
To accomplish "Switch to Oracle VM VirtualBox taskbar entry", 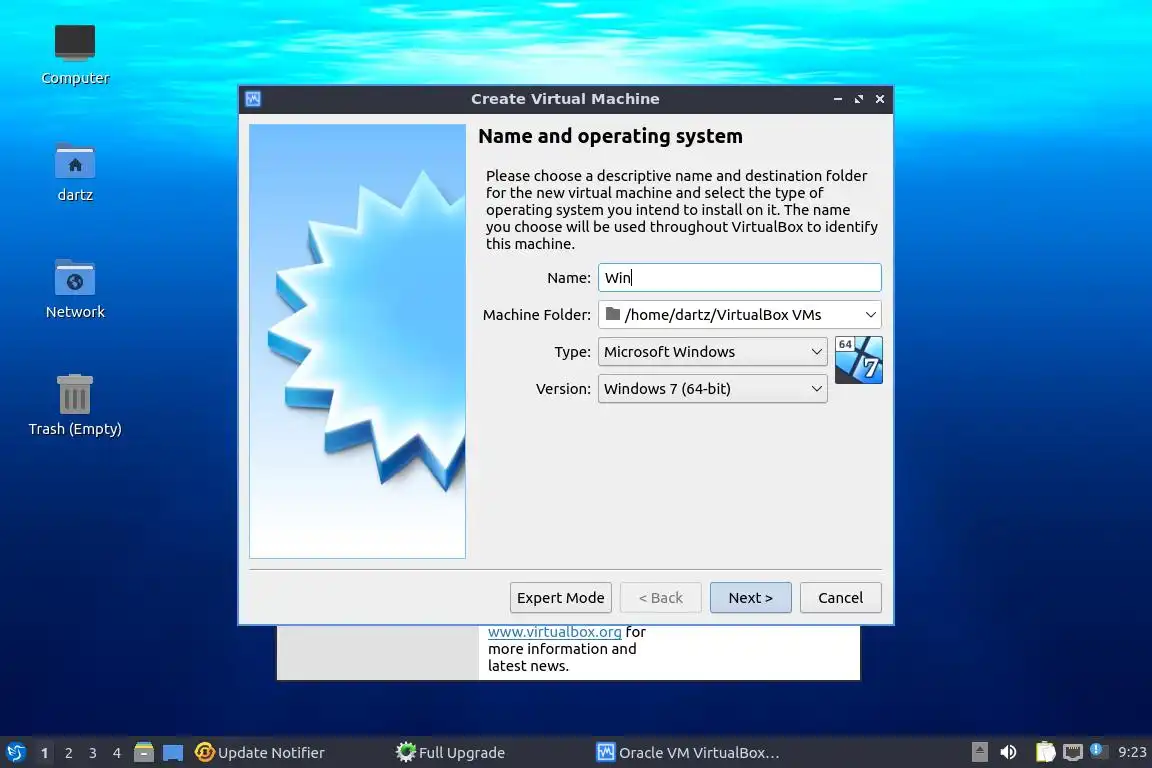I will click(688, 753).
